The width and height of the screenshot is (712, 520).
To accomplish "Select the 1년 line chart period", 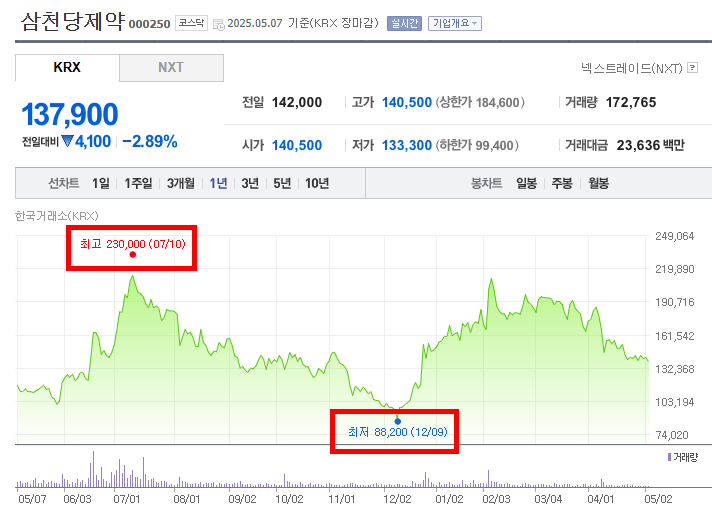I will (218, 183).
